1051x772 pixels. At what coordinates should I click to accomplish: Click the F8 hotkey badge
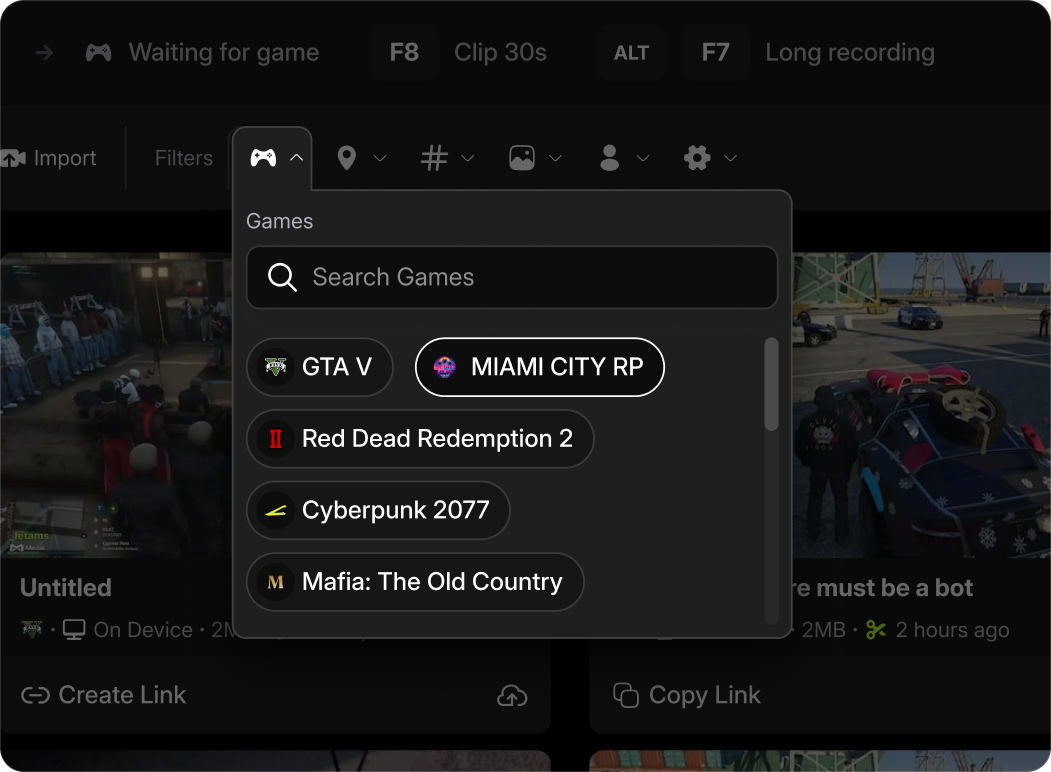[404, 52]
